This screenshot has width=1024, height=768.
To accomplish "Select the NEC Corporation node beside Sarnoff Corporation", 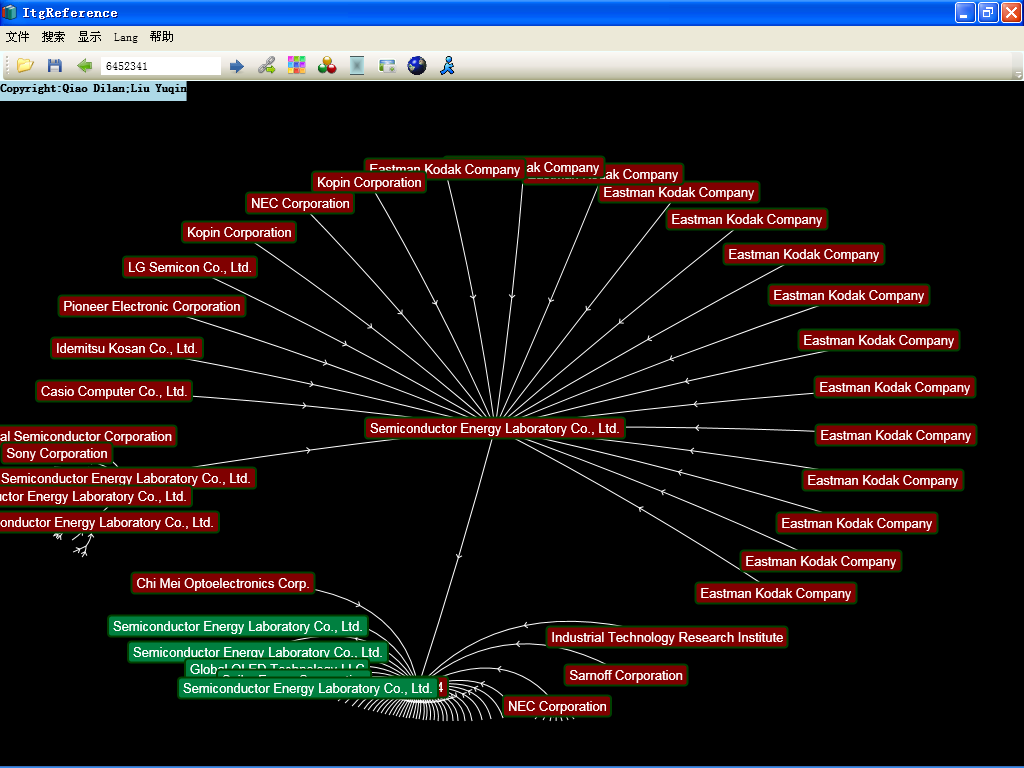I will (557, 706).
